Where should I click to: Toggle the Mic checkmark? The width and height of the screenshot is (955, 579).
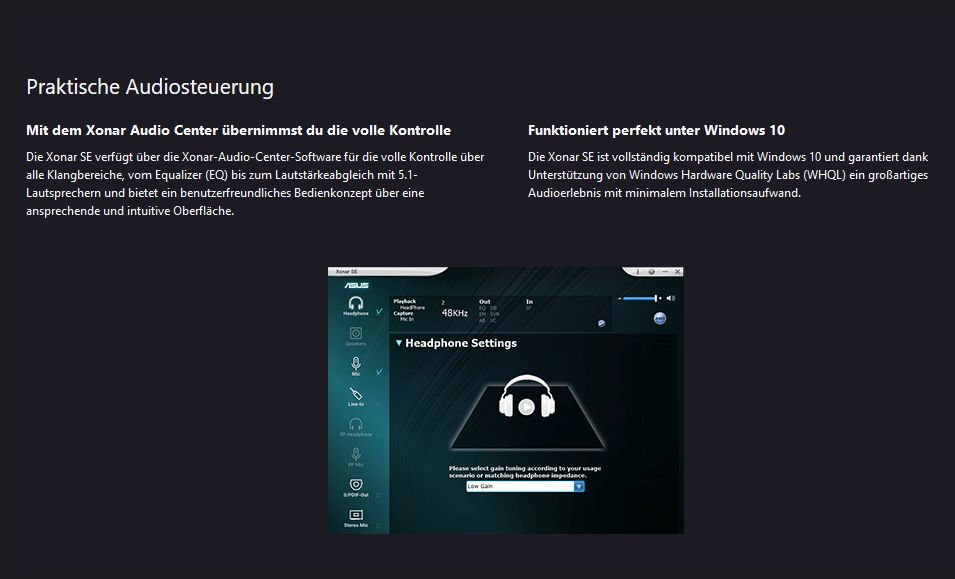[379, 371]
